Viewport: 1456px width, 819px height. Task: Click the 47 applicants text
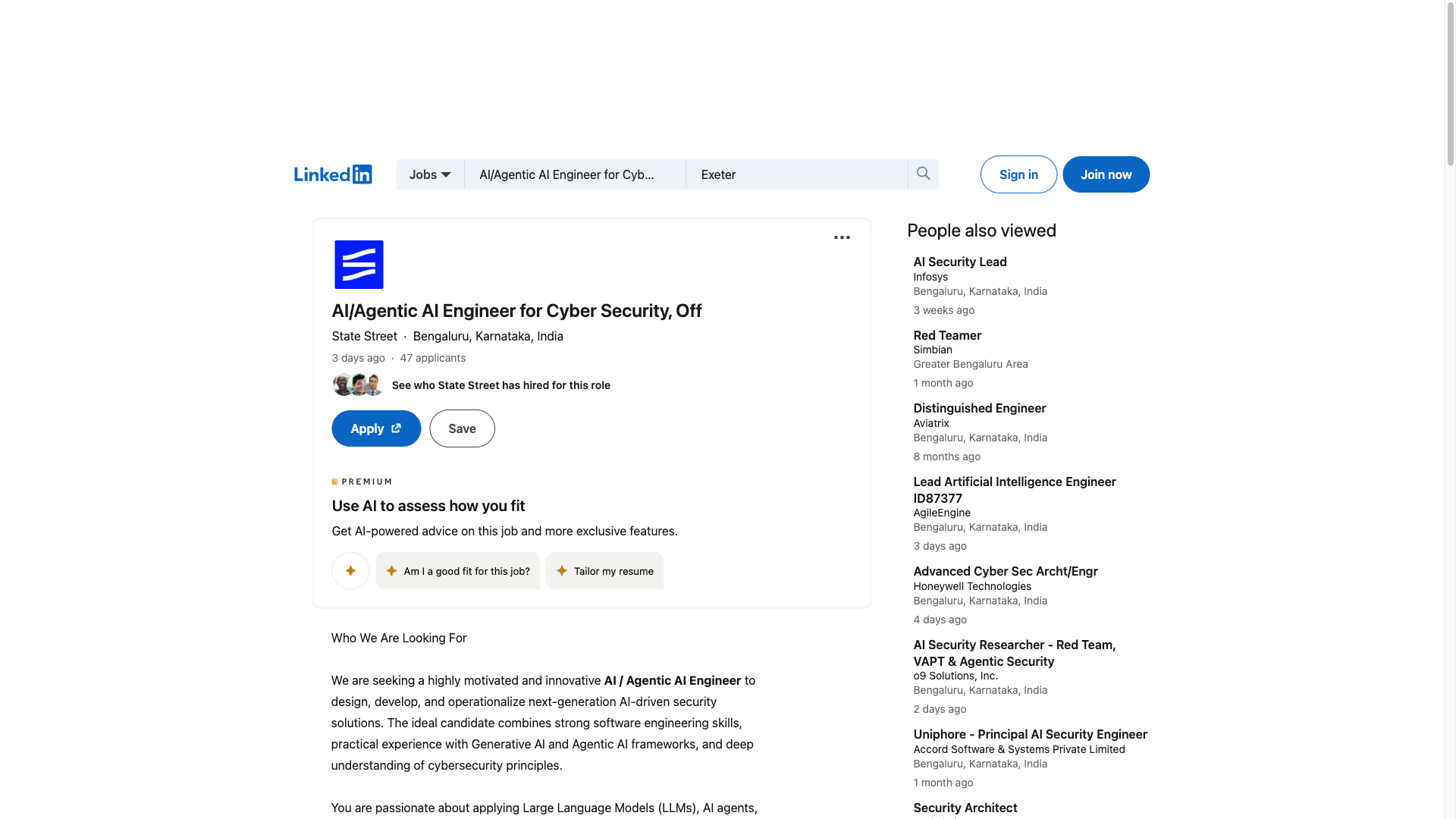(x=433, y=358)
